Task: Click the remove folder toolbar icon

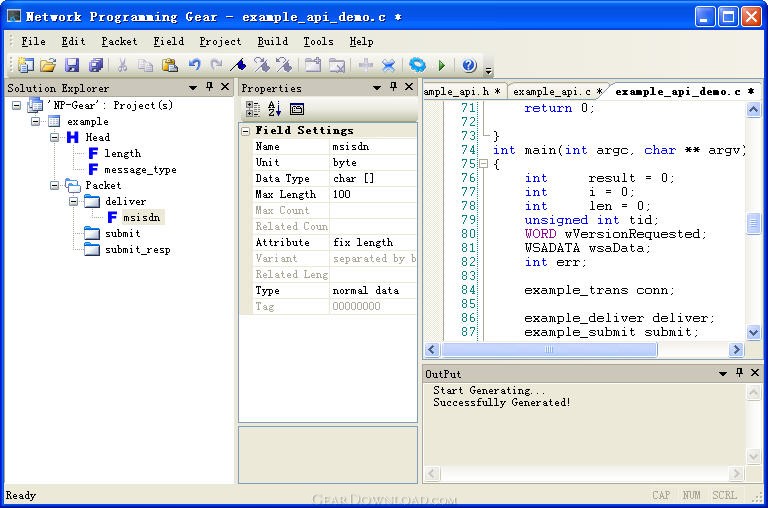Action: (x=336, y=65)
